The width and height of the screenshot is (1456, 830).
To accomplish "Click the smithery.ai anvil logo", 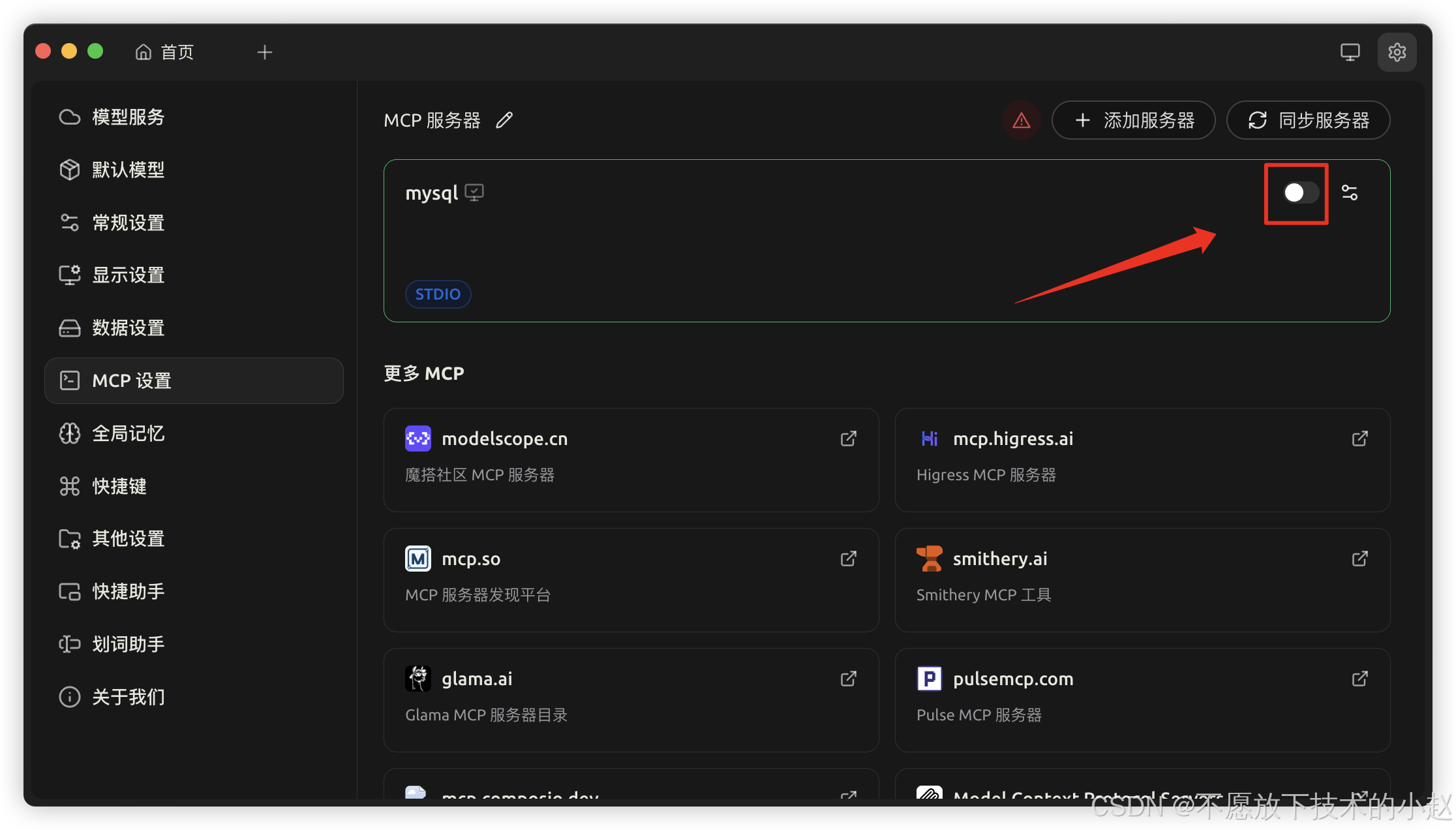I will [x=930, y=559].
